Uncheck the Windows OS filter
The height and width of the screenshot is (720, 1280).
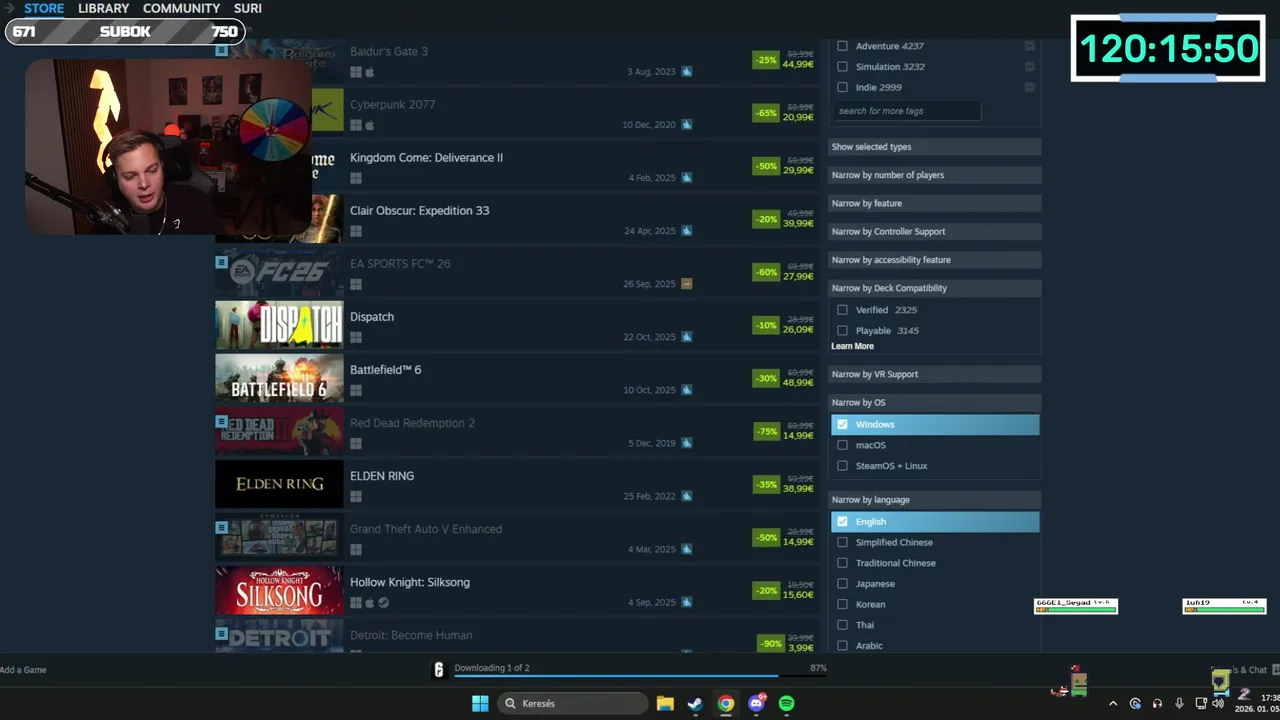coord(842,424)
